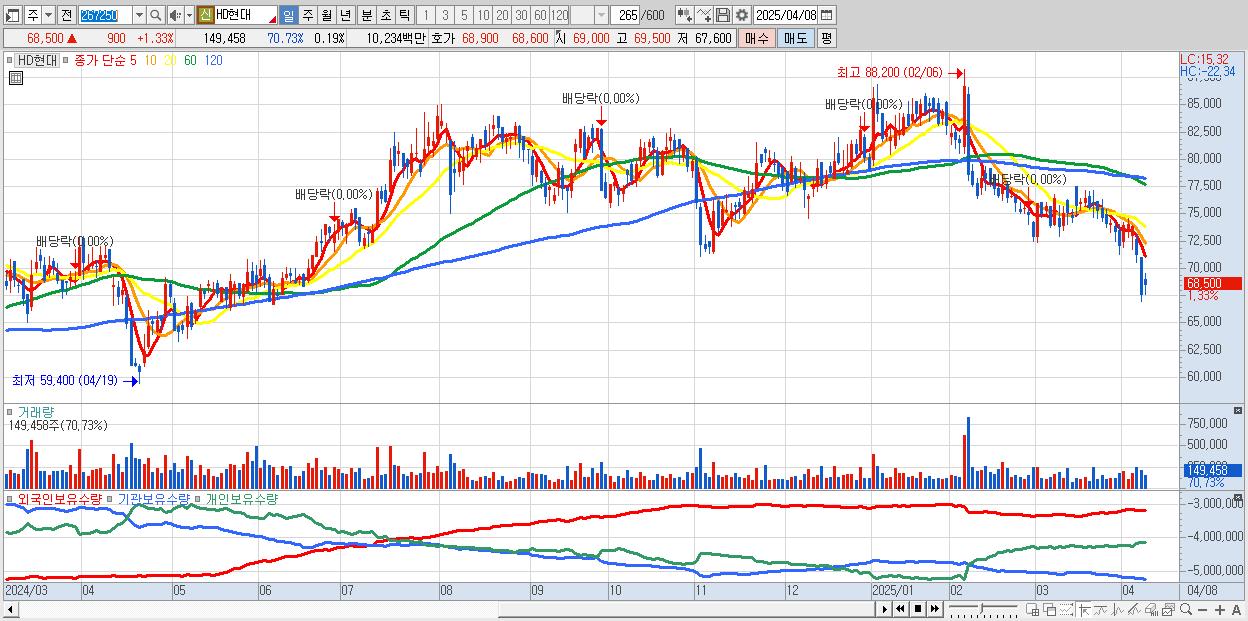Screen dimensions: 1248x621
Task: Open chart settings gear icon
Action: point(741,15)
